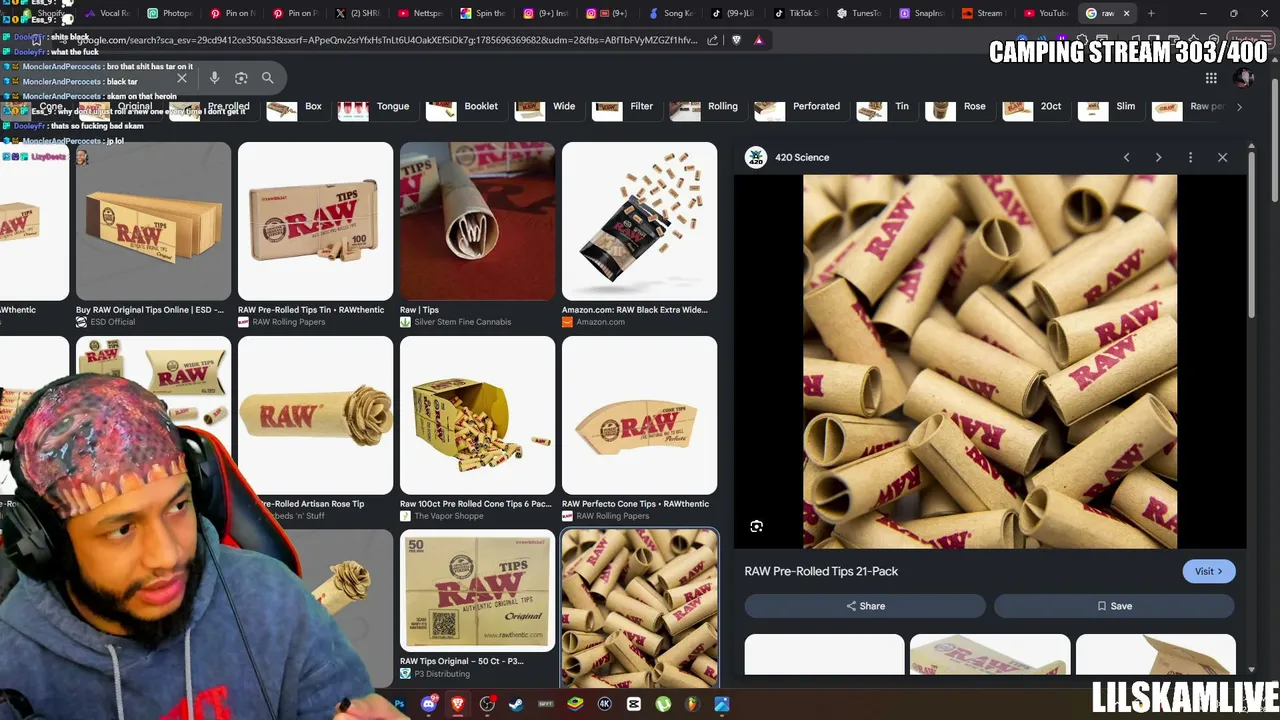1280x720 pixels.
Task: Open Amazon RAW Black Extra Wide result
Action: [x=639, y=235]
